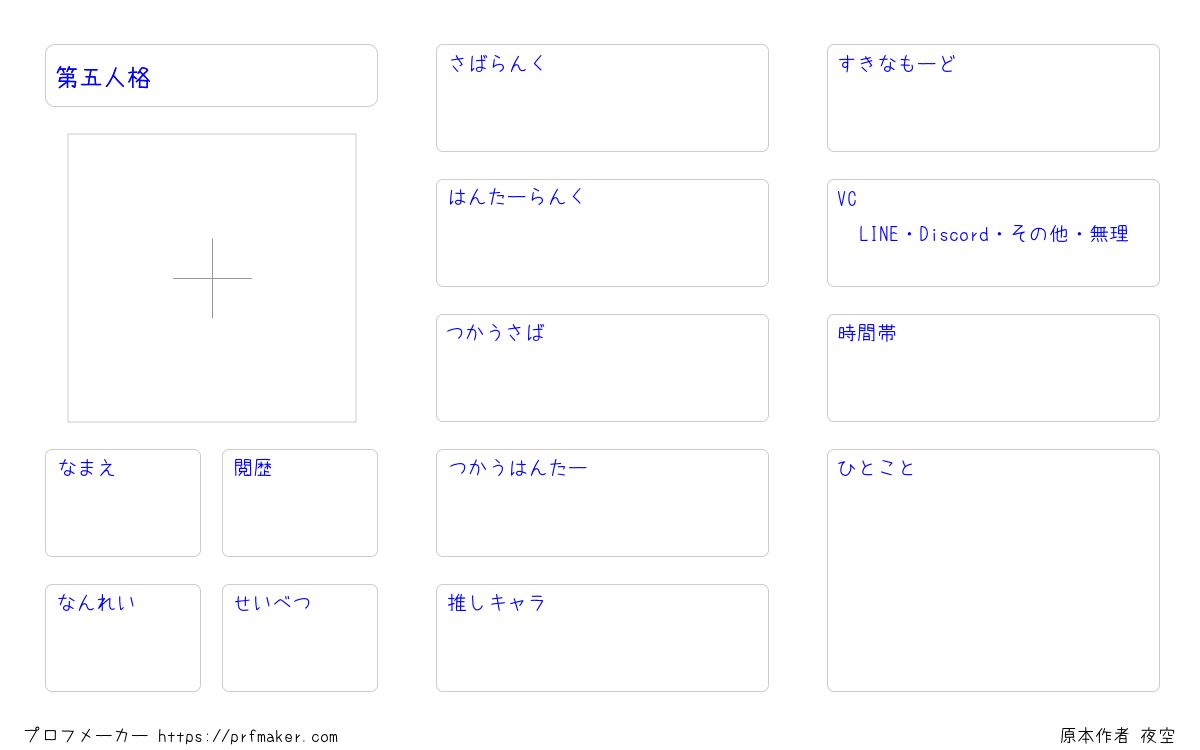Click the 推しキャラ field box

pos(602,638)
